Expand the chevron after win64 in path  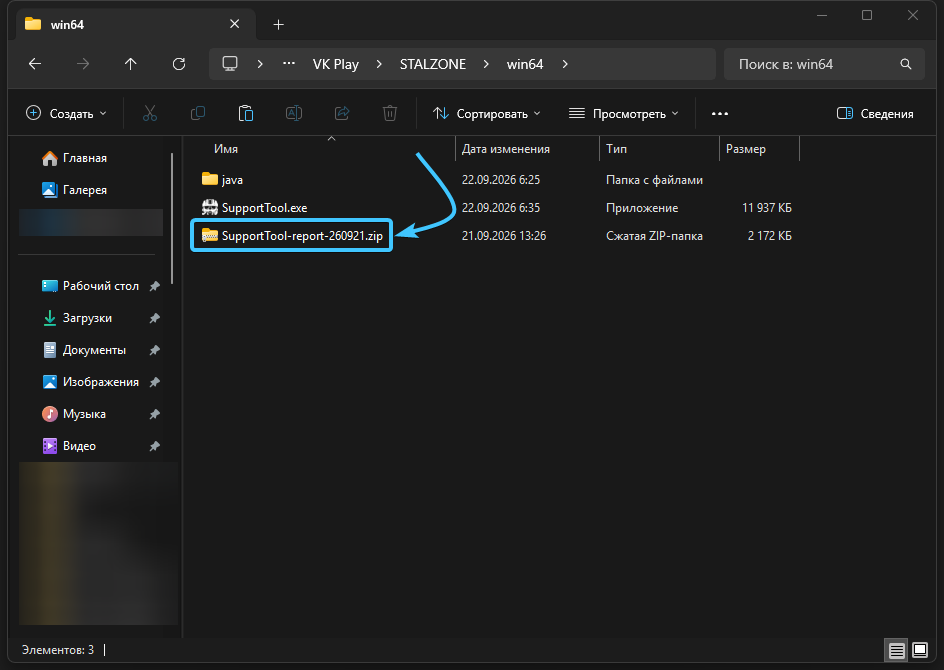[x=565, y=64]
